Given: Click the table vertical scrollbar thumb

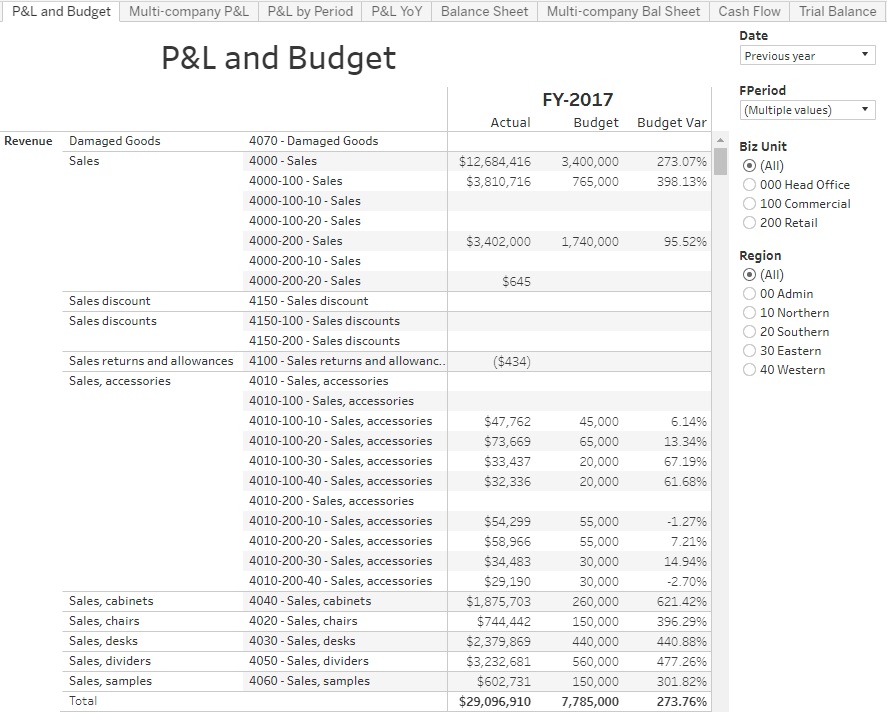Looking at the screenshot, I should tap(720, 161).
